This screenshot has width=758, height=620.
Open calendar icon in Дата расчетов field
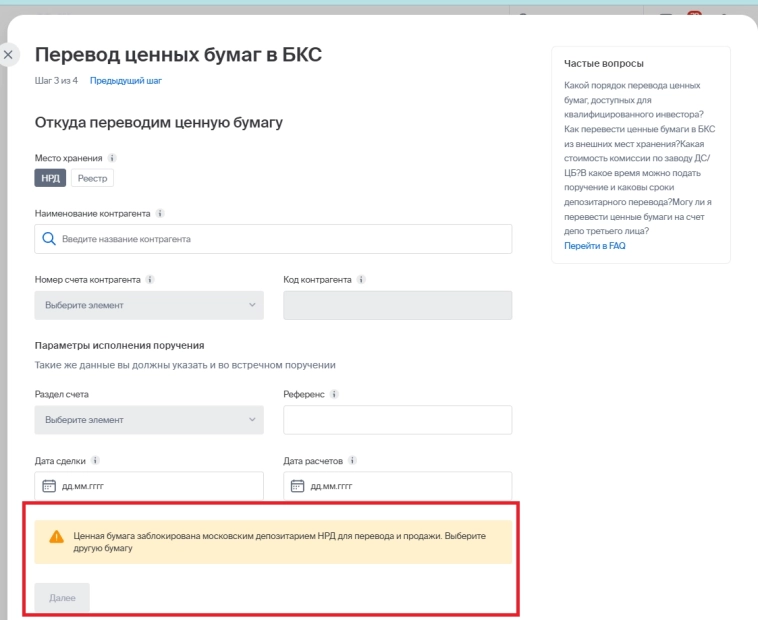coord(297,486)
